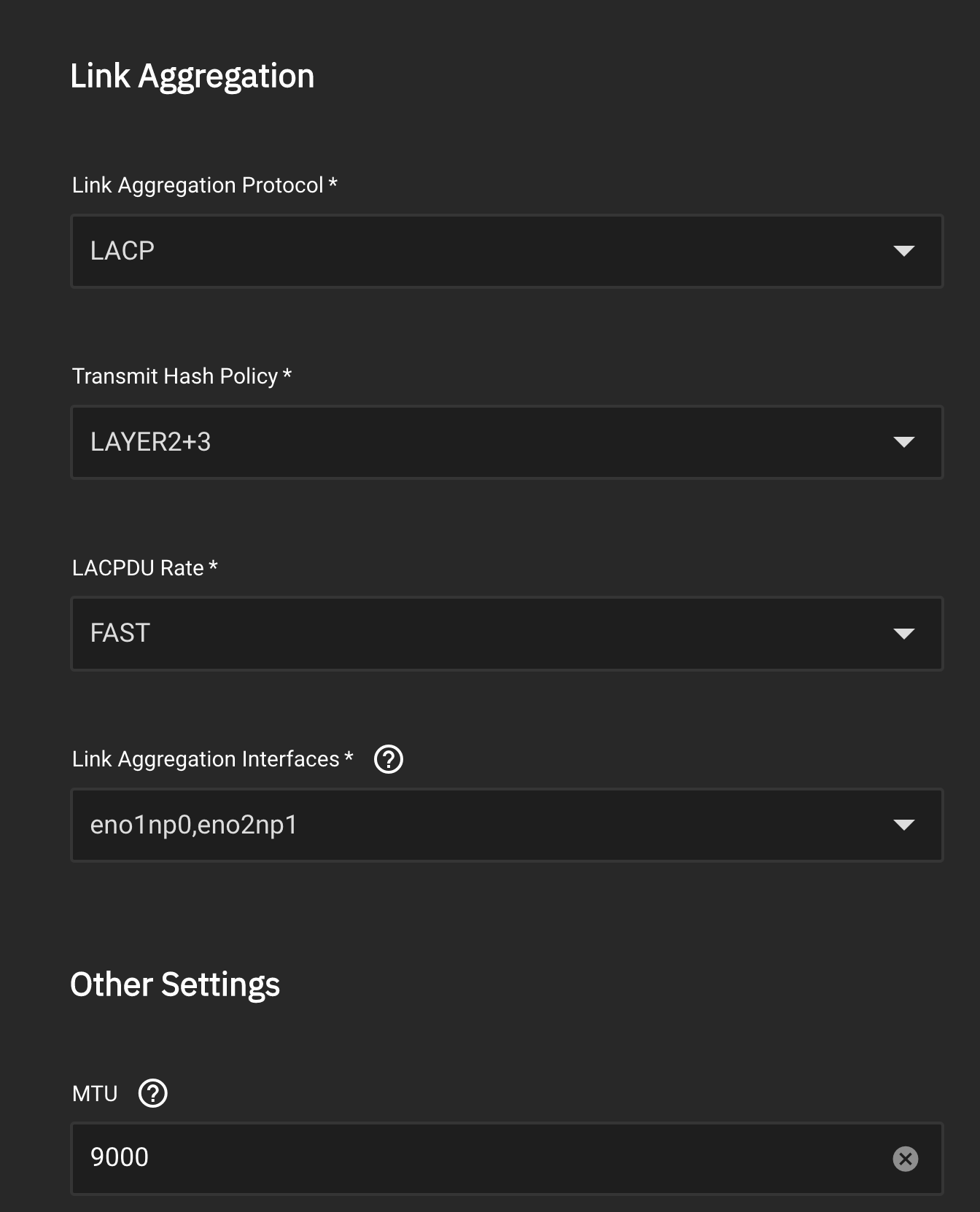Click the Link Aggregation Interfaces dropdown arrow
This screenshot has width=980, height=1212.
[903, 825]
